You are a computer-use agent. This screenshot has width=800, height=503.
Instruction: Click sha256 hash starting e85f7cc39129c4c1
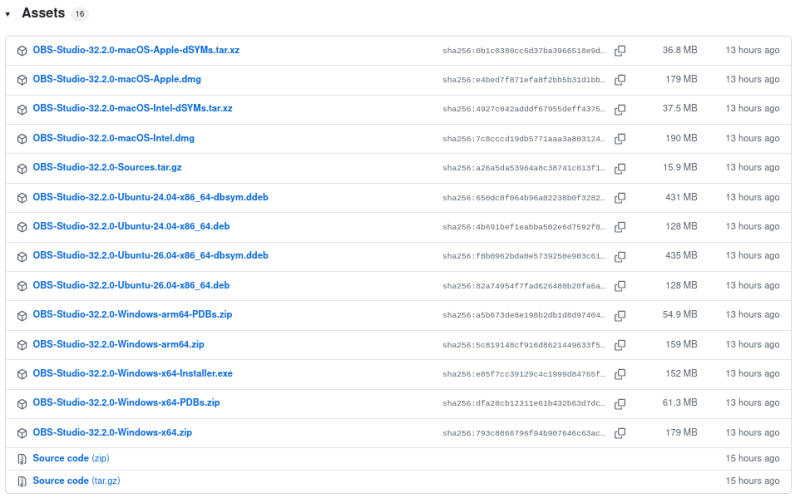[x=523, y=374]
